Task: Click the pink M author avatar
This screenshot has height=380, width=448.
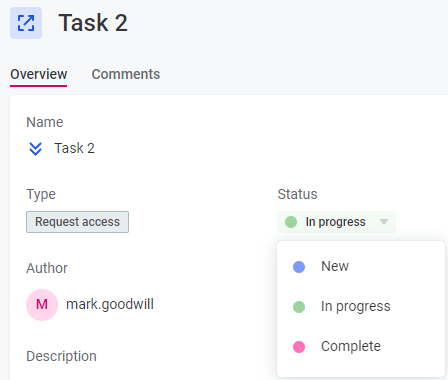Action: [42, 305]
